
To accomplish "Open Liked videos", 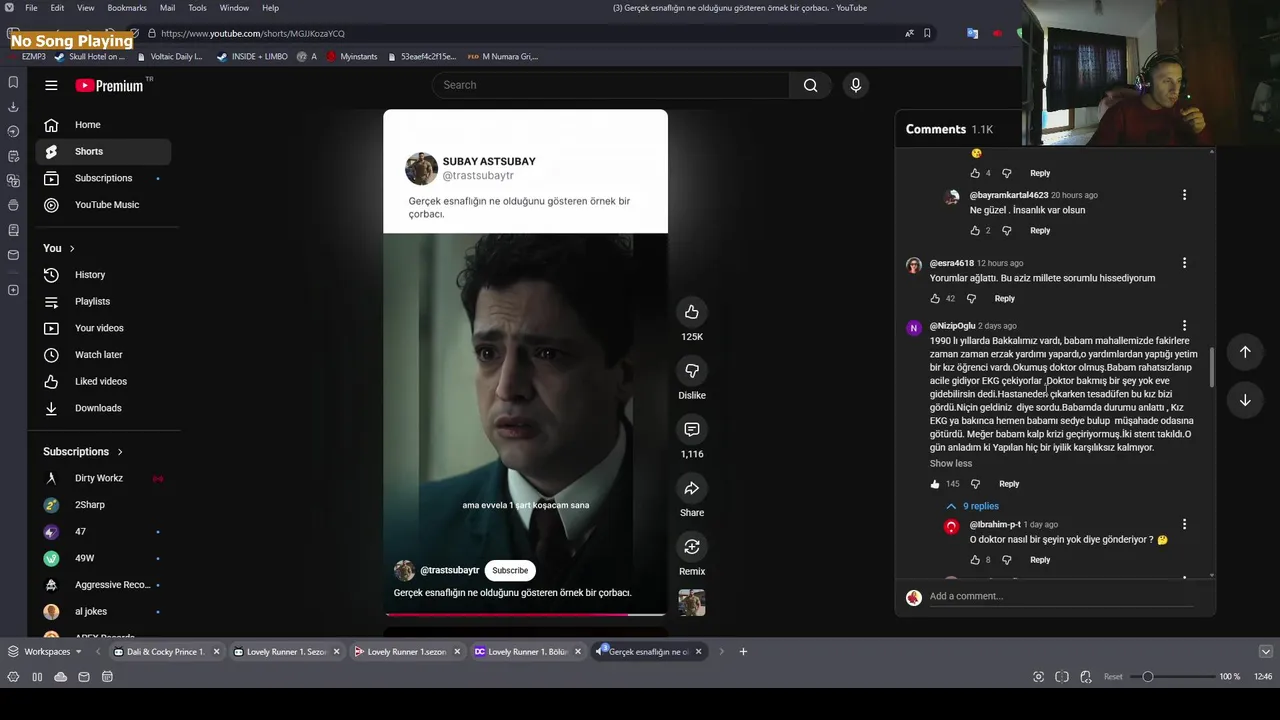I will click(x=103, y=381).
